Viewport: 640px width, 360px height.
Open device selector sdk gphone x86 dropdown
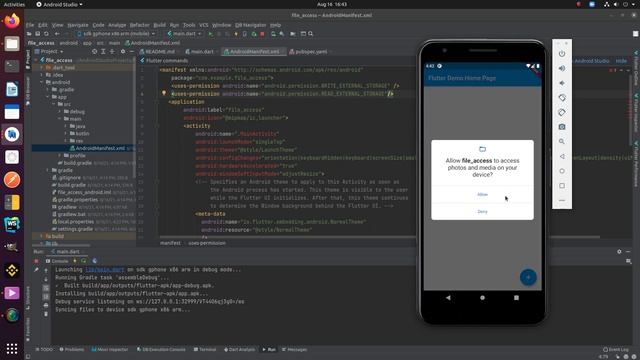116,34
